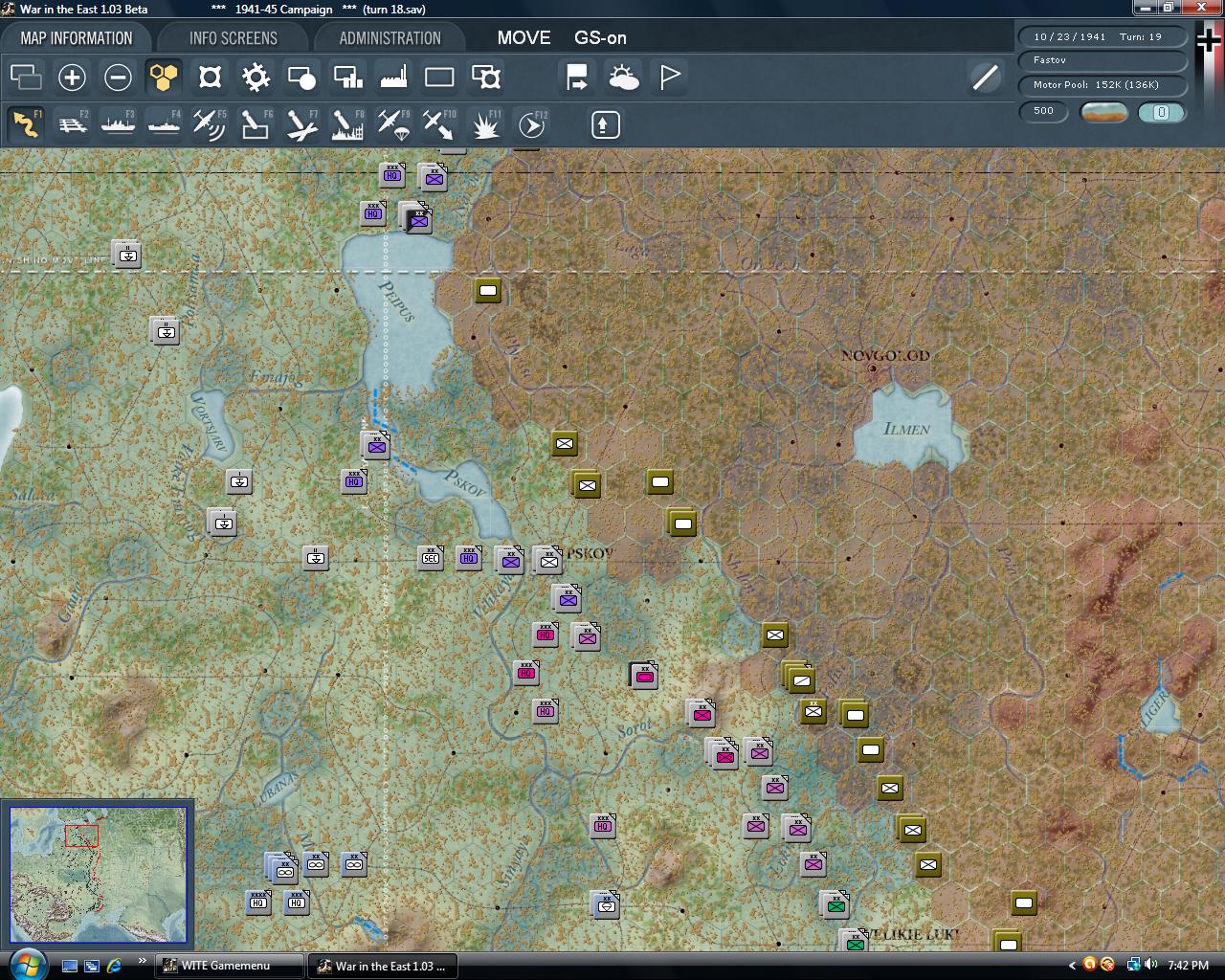Image resolution: width=1225 pixels, height=980 pixels.
Task: Click the MOVE mode label
Action: (523, 38)
